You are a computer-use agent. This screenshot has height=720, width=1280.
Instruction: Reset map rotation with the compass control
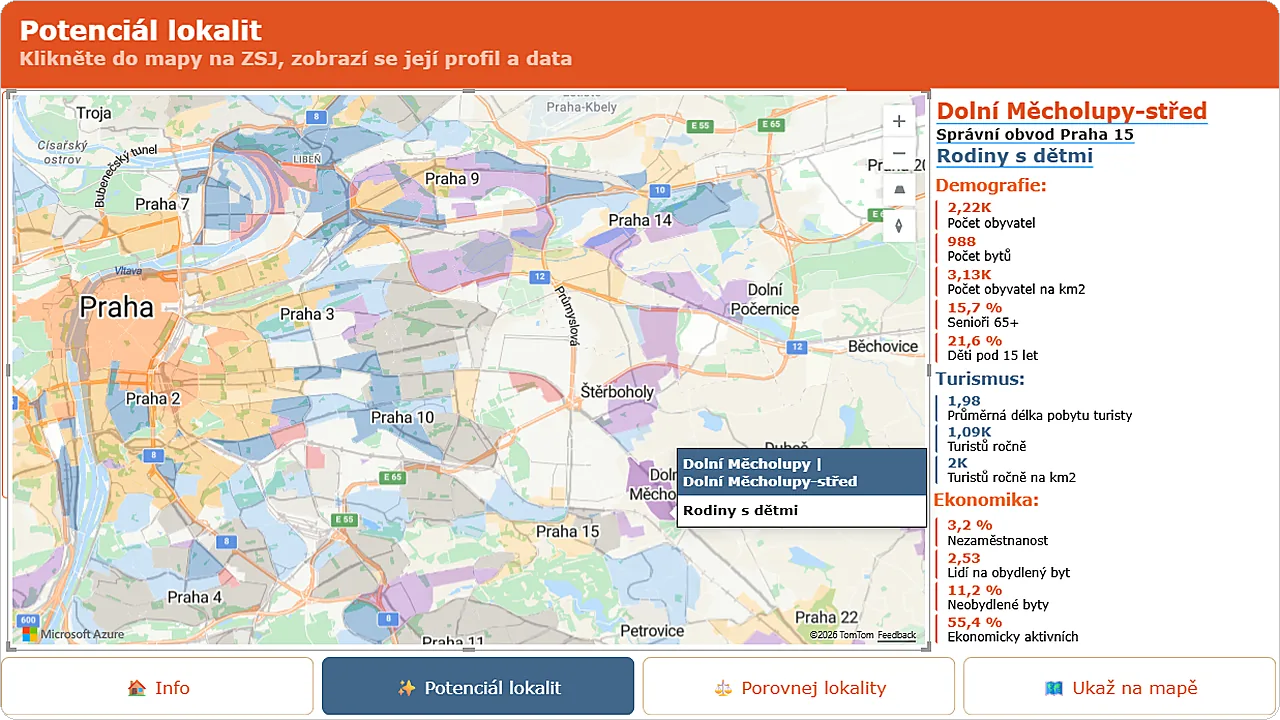coord(899,225)
